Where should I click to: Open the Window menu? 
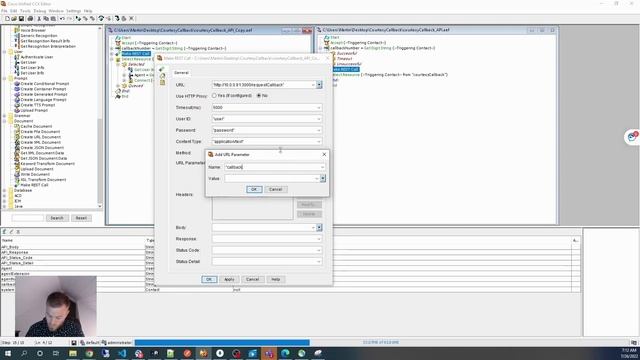click(x=56, y=11)
